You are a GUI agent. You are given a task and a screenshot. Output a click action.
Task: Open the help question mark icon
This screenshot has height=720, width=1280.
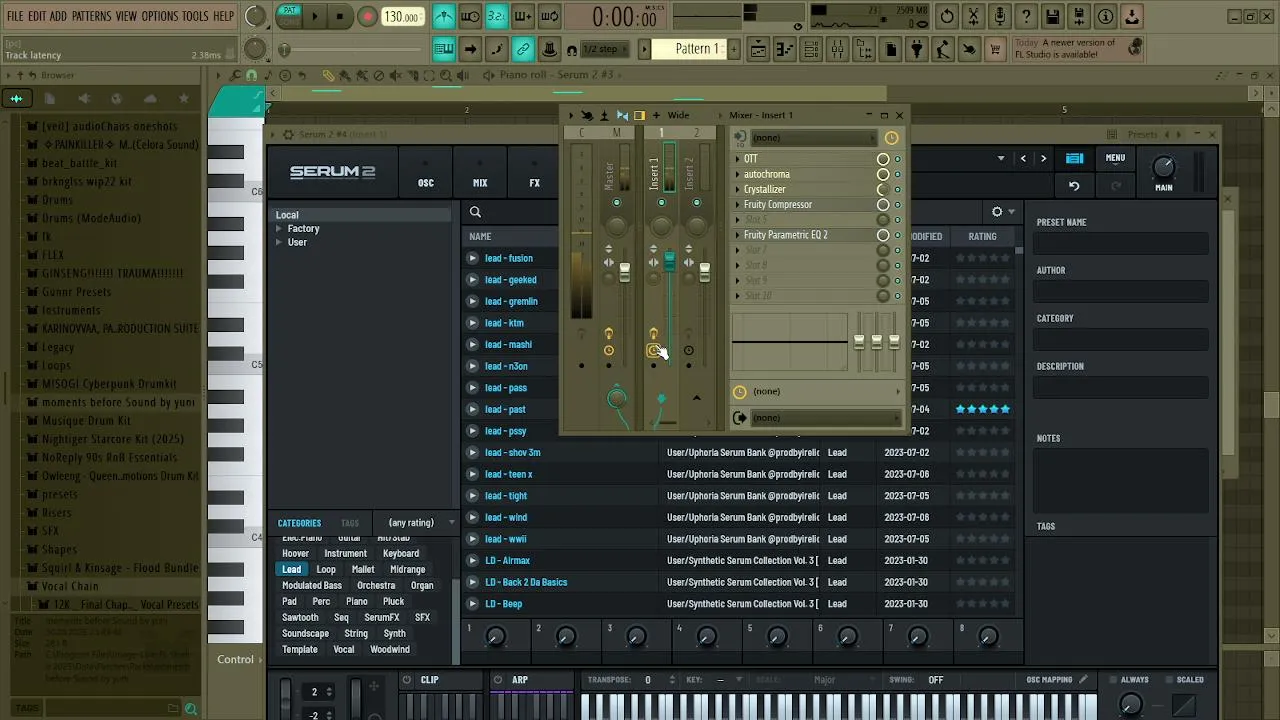(1026, 16)
